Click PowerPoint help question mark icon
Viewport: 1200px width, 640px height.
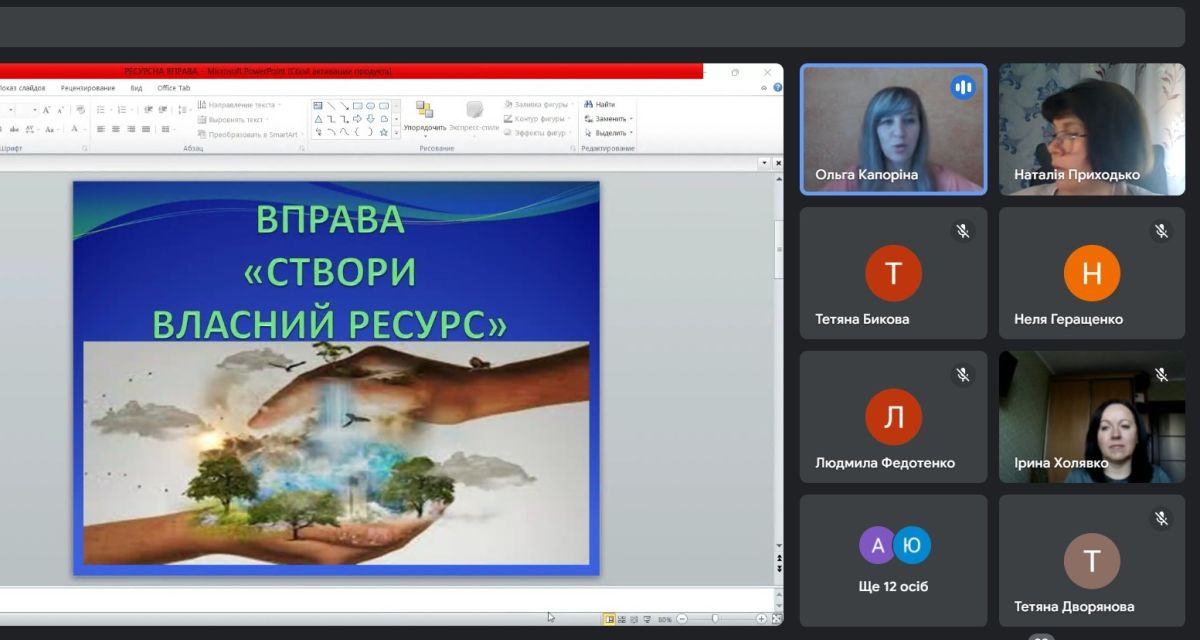pos(777,88)
